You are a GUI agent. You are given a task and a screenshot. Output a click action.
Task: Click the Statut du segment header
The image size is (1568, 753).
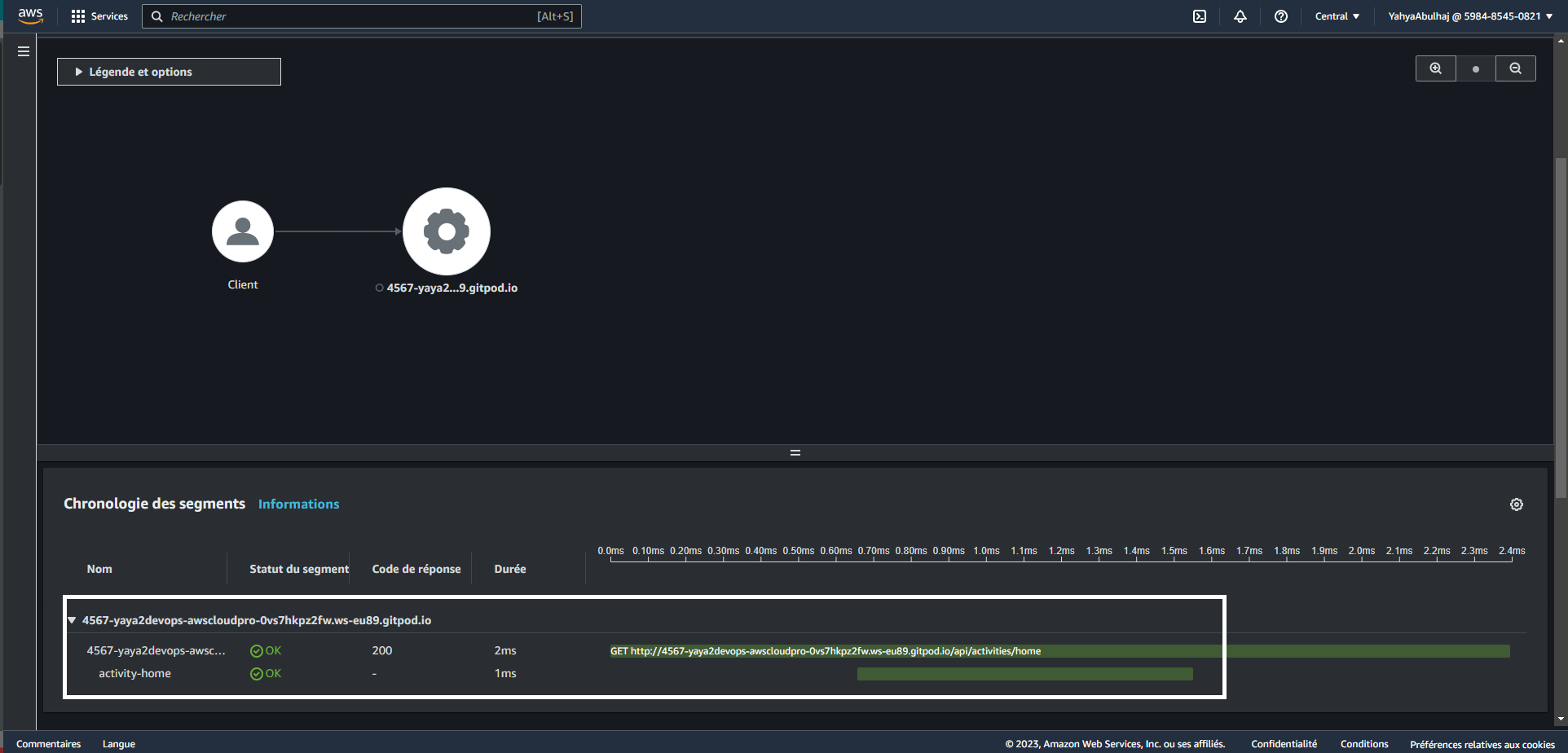pyautogui.click(x=299, y=569)
